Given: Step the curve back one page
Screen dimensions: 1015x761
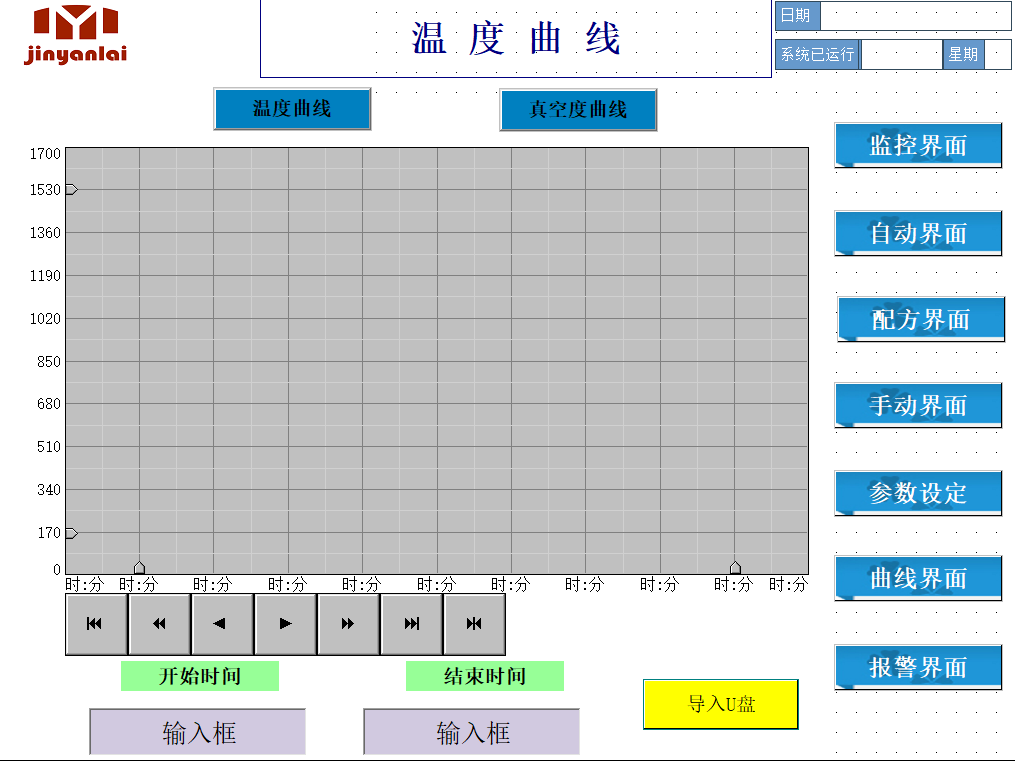Looking at the screenshot, I should point(159,624).
